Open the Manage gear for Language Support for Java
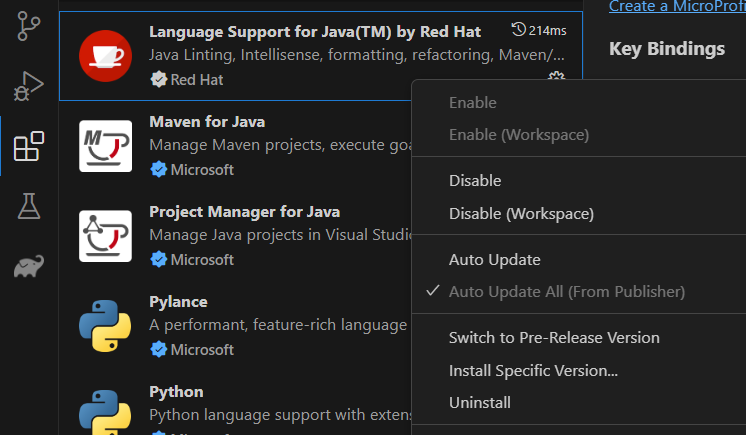This screenshot has height=435, width=746. coord(557,77)
